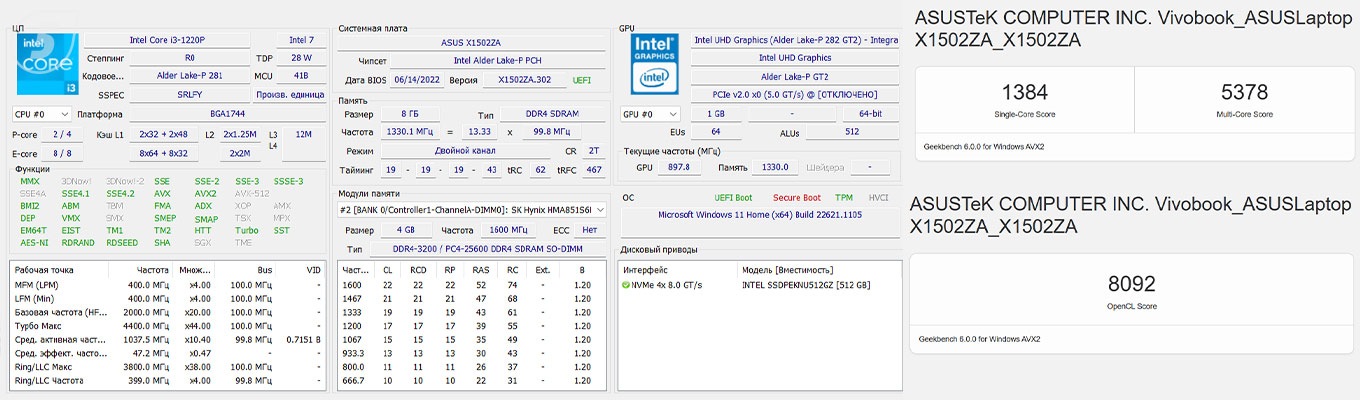This screenshot has width=1360, height=400.
Task: Select the 'Турбо Макс' row in clocks table
Action: 168,326
